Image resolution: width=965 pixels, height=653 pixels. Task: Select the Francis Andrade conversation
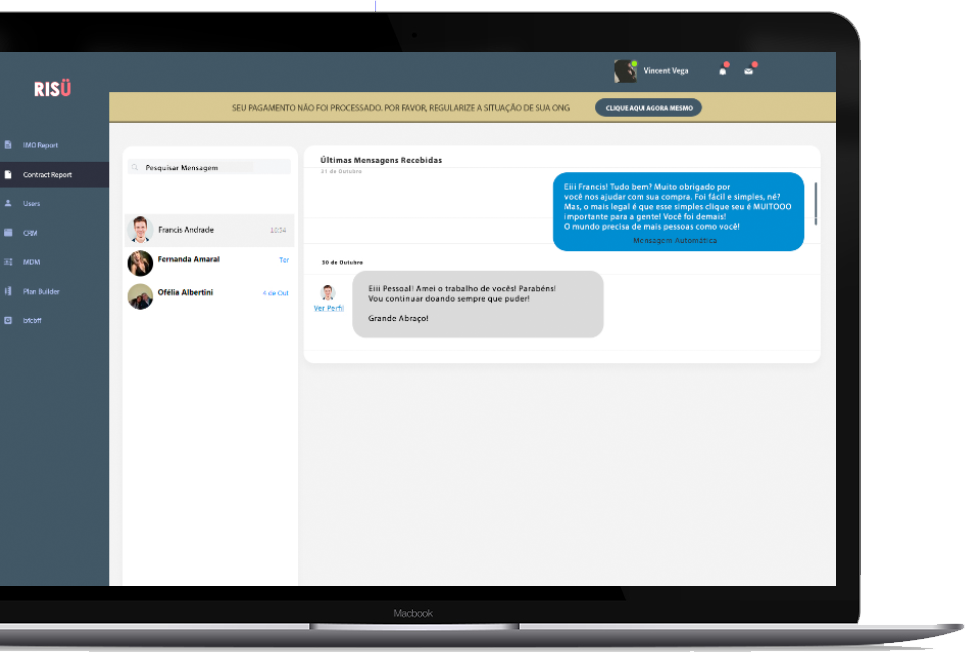coord(210,230)
